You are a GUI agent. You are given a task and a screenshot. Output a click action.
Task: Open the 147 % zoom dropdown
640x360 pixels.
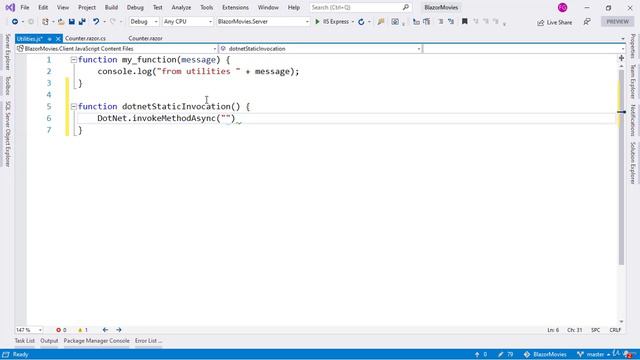[29, 330]
